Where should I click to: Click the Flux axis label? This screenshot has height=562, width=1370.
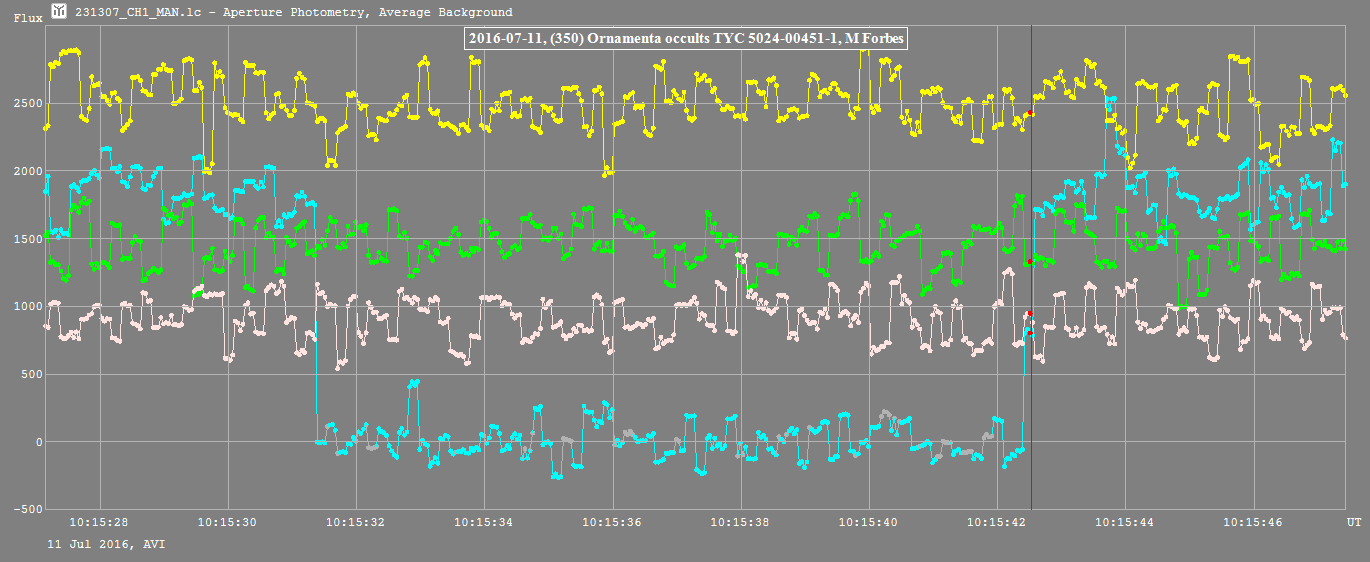pos(27,17)
